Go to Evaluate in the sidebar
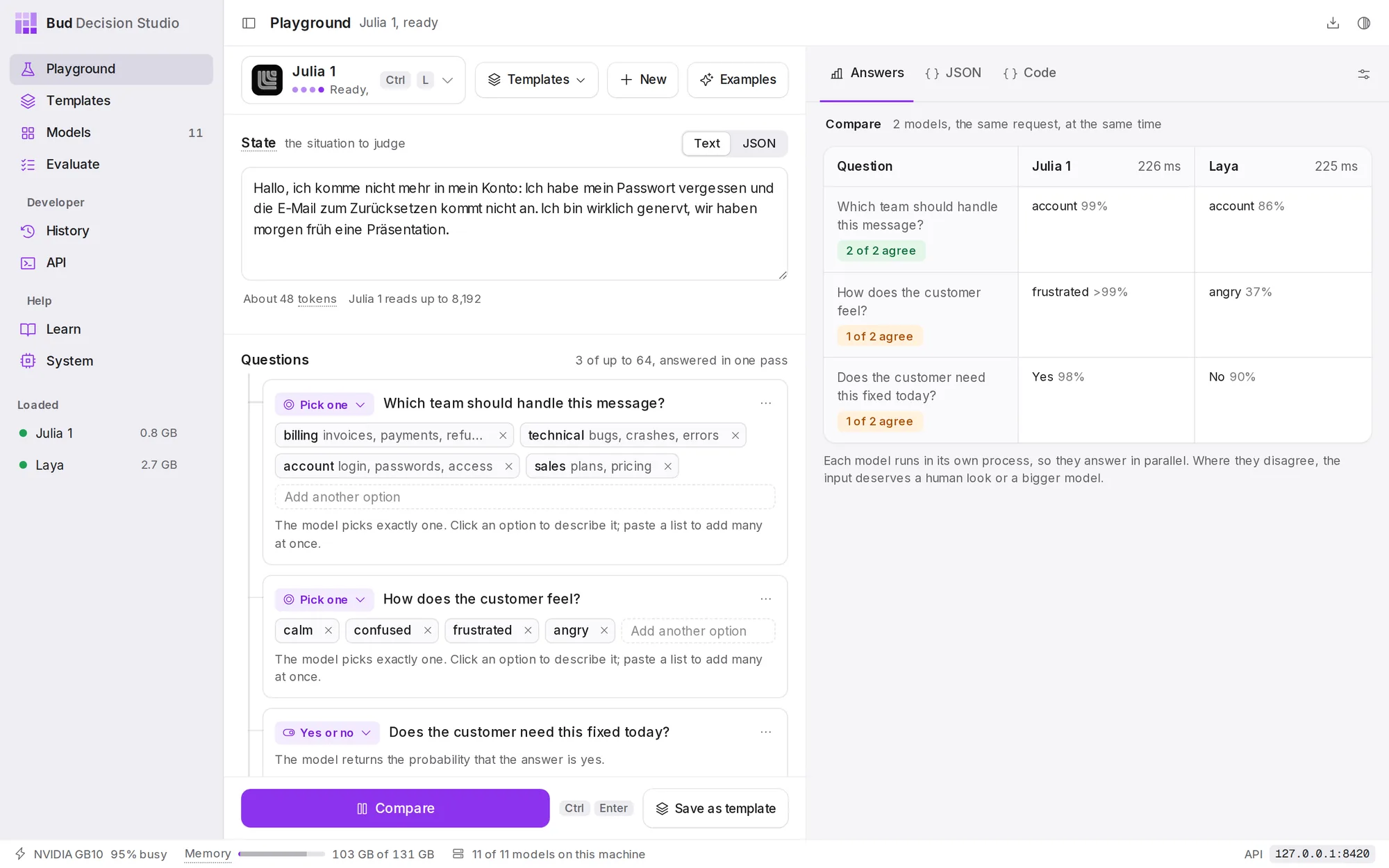1389x868 pixels. coord(111,165)
